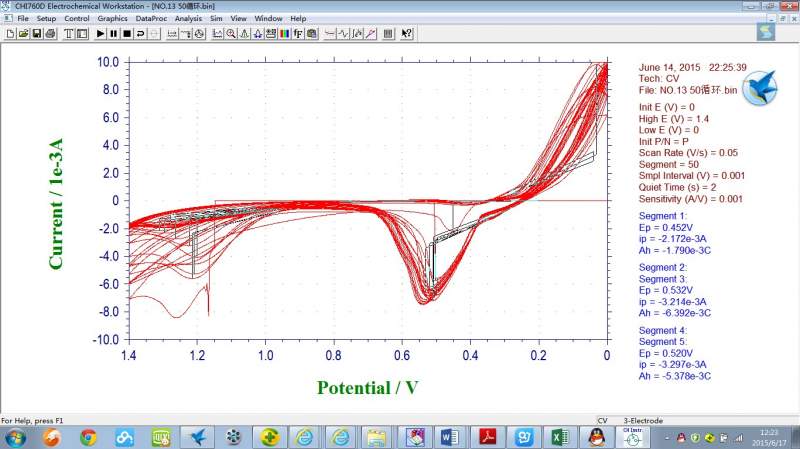Save data using the floppy disk icon

coord(37,34)
